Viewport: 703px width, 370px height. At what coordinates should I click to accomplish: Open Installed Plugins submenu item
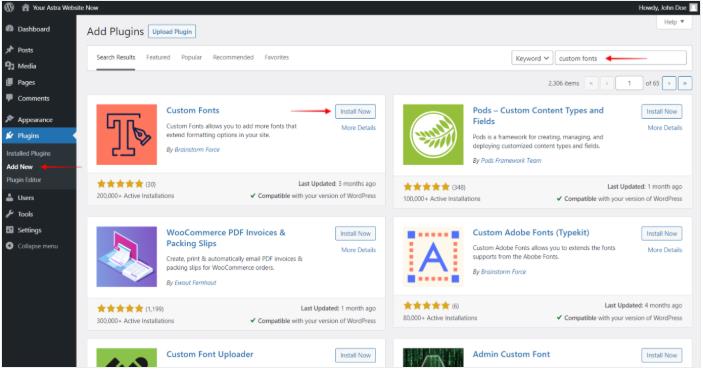coord(28,153)
